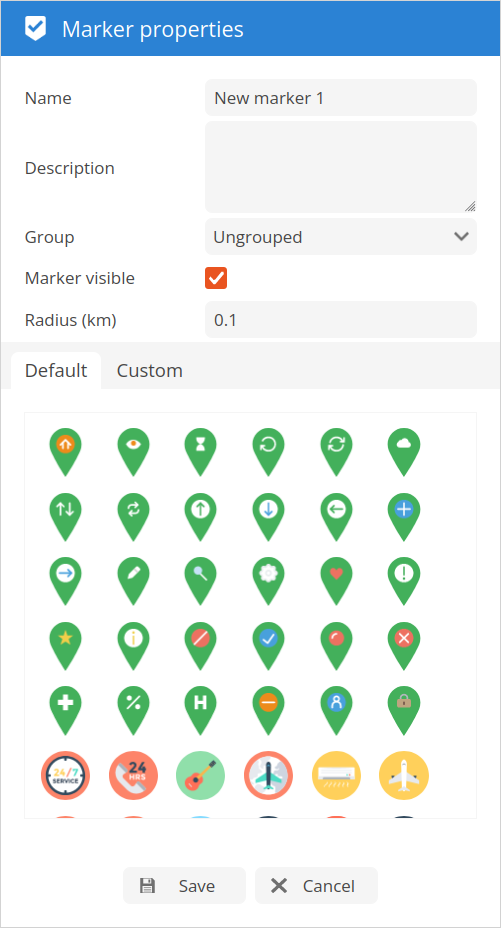This screenshot has width=501, height=928.
Task: Open the Group dropdown
Action: point(341,237)
